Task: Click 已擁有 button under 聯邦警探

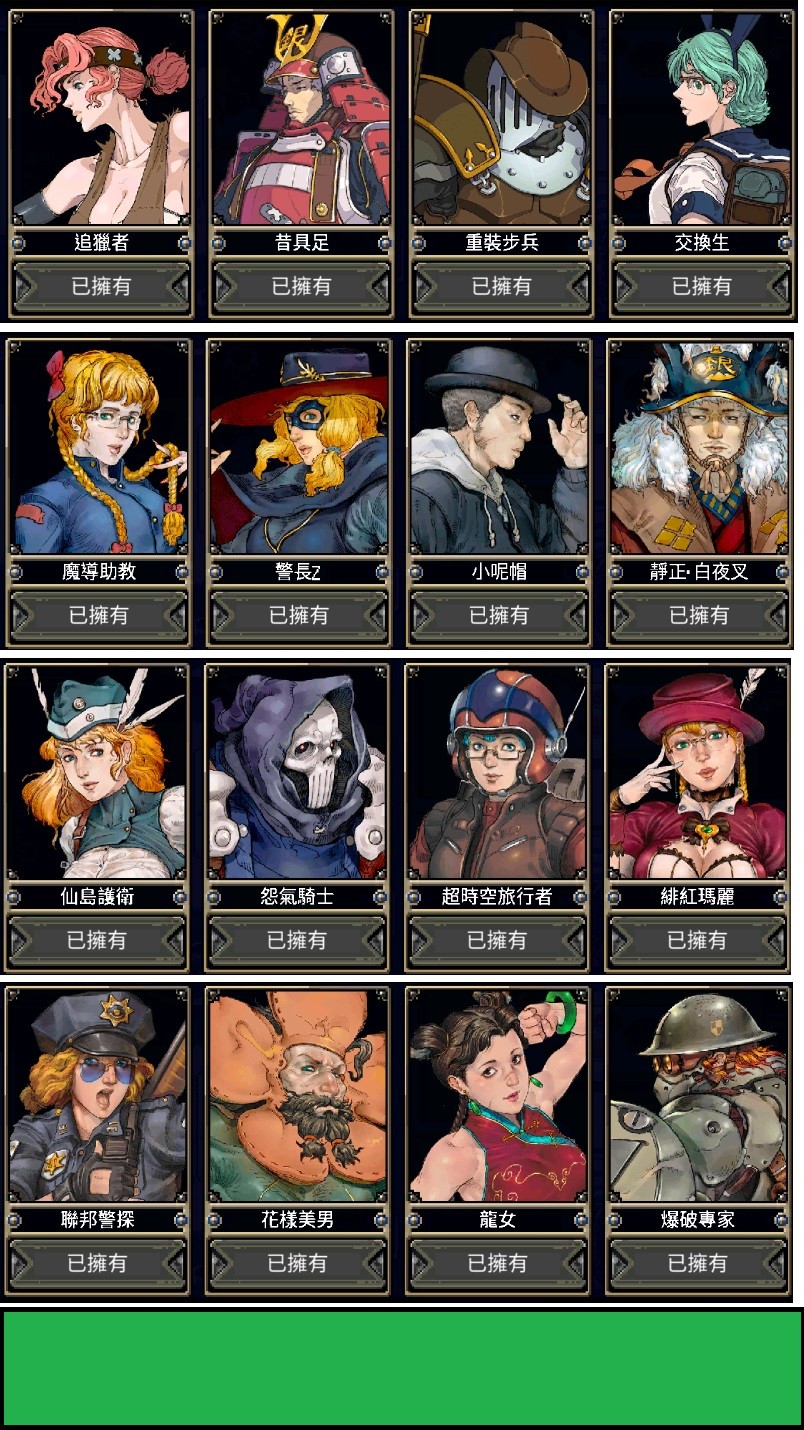Action: 97,1264
